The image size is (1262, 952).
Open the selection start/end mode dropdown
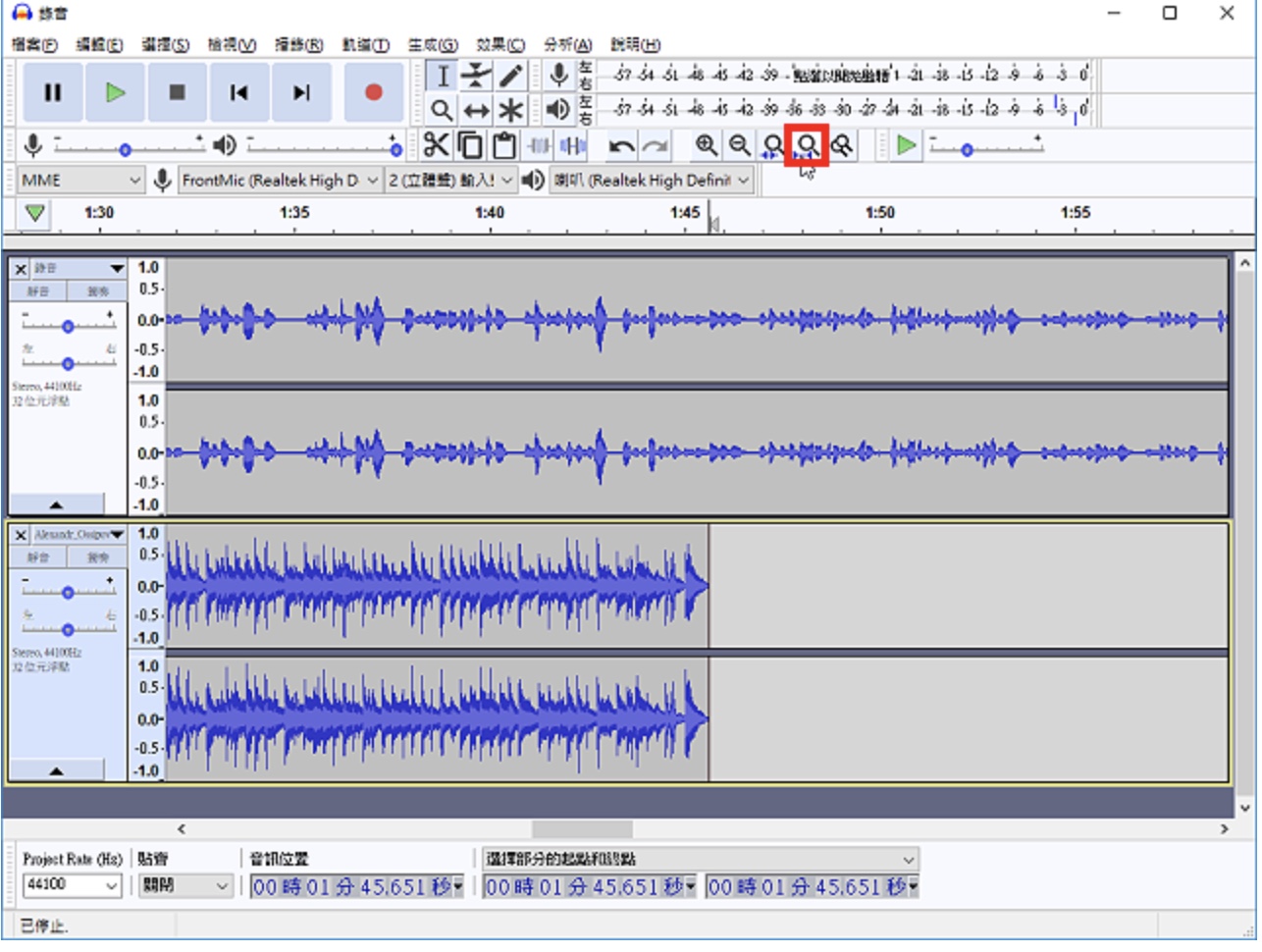[x=701, y=859]
